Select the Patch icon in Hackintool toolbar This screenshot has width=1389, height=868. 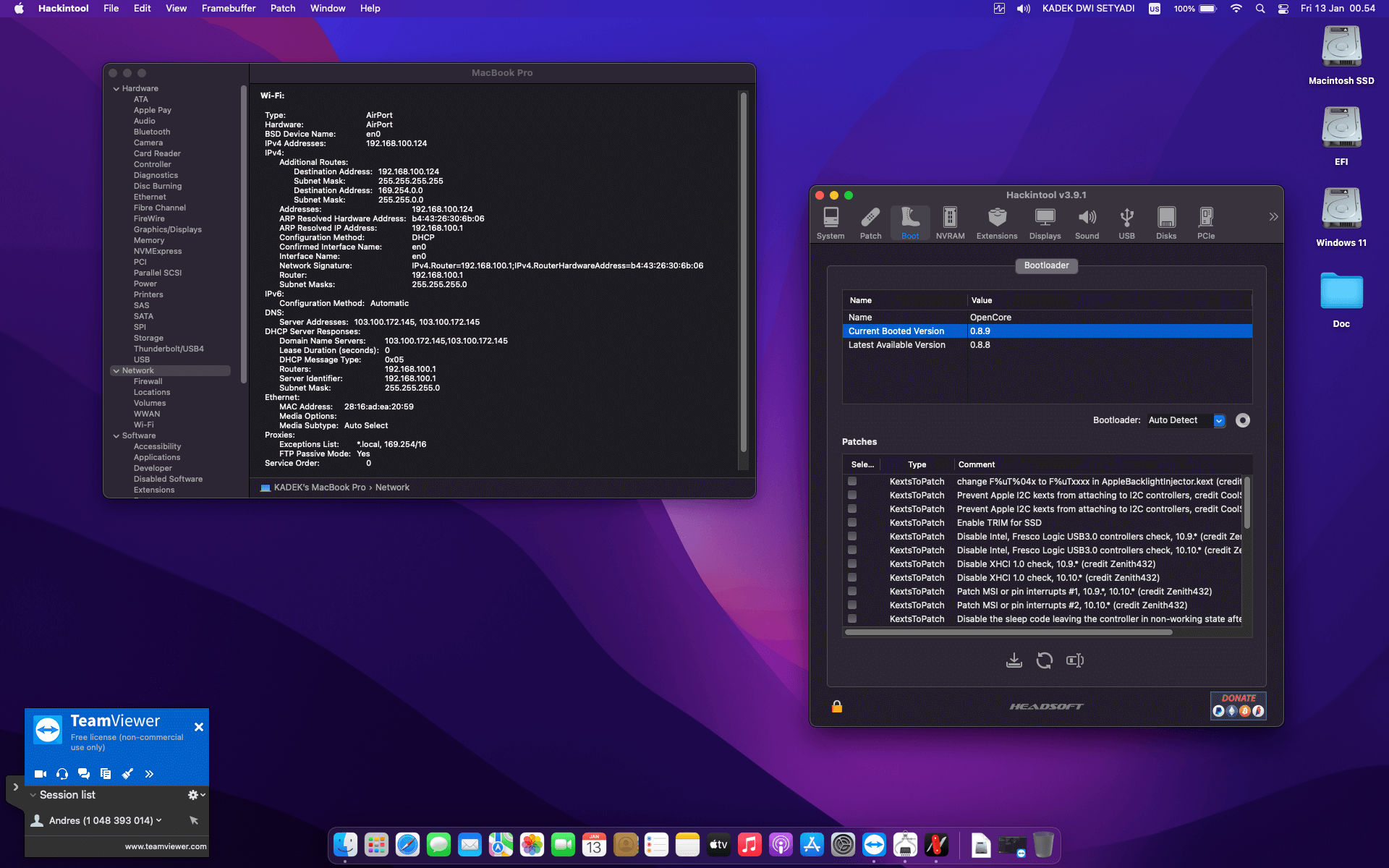(870, 222)
